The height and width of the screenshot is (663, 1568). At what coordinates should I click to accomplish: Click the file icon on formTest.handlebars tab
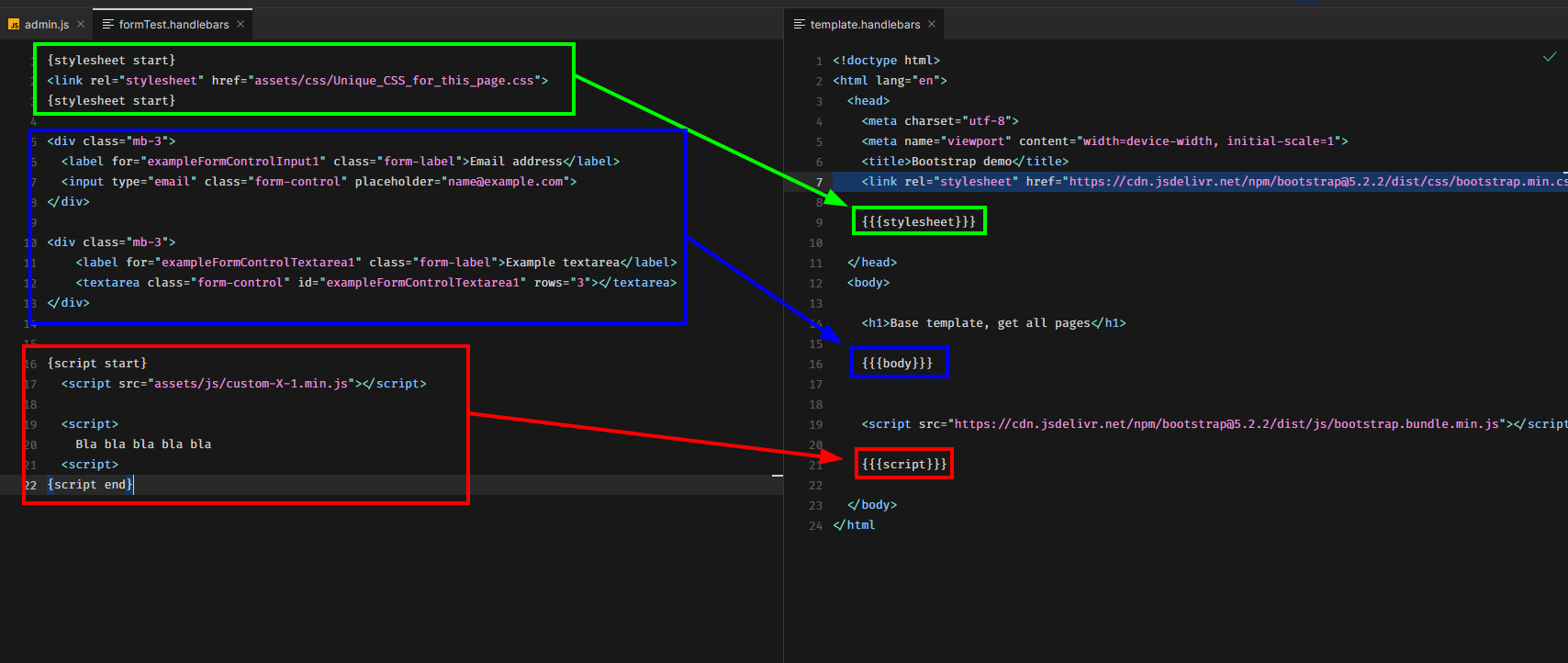[x=108, y=24]
